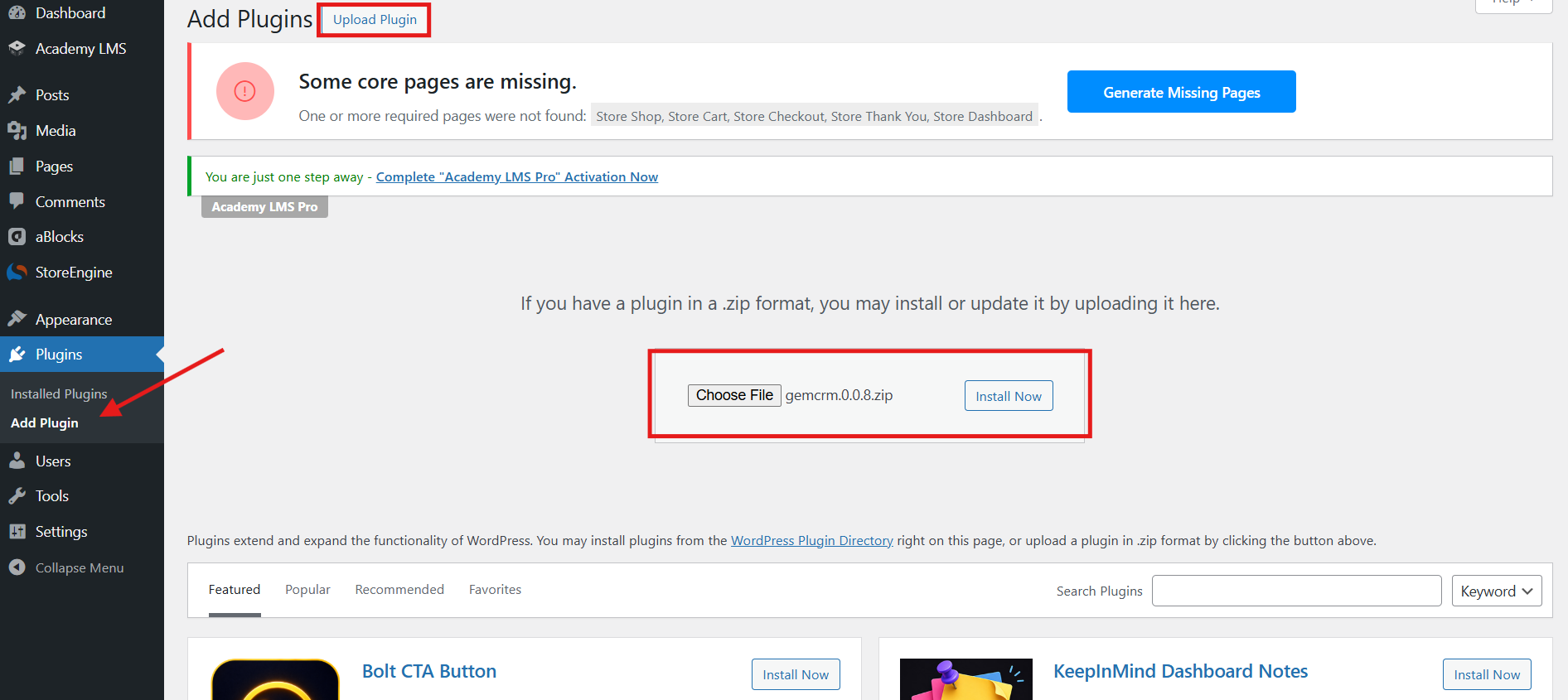Install the Bolt CTA Button plugin
Screen dimensions: 1568x700
pyautogui.click(x=796, y=674)
